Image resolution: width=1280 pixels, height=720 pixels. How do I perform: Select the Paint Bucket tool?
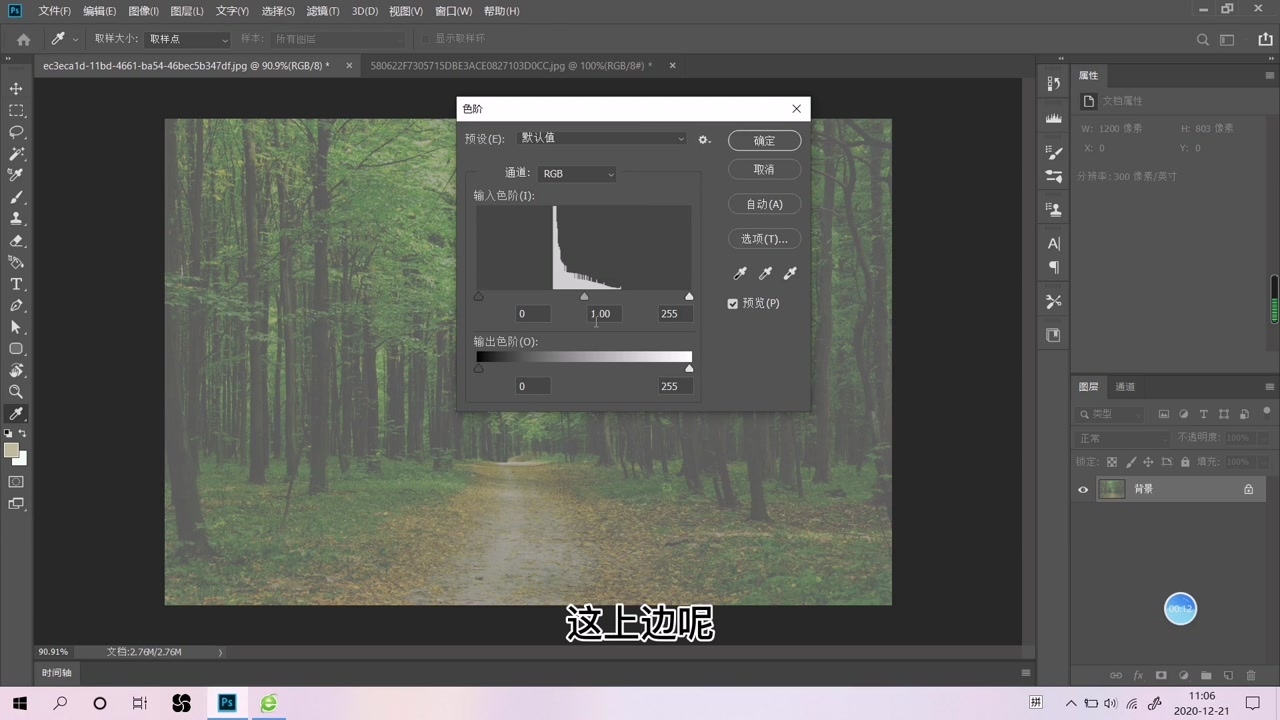pyautogui.click(x=16, y=262)
